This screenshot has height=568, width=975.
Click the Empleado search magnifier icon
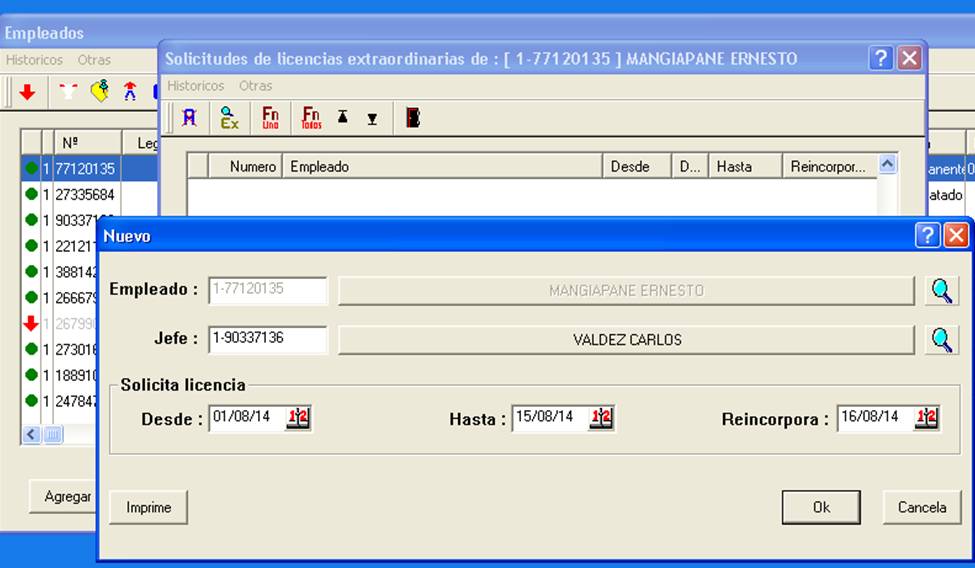pyautogui.click(x=941, y=291)
